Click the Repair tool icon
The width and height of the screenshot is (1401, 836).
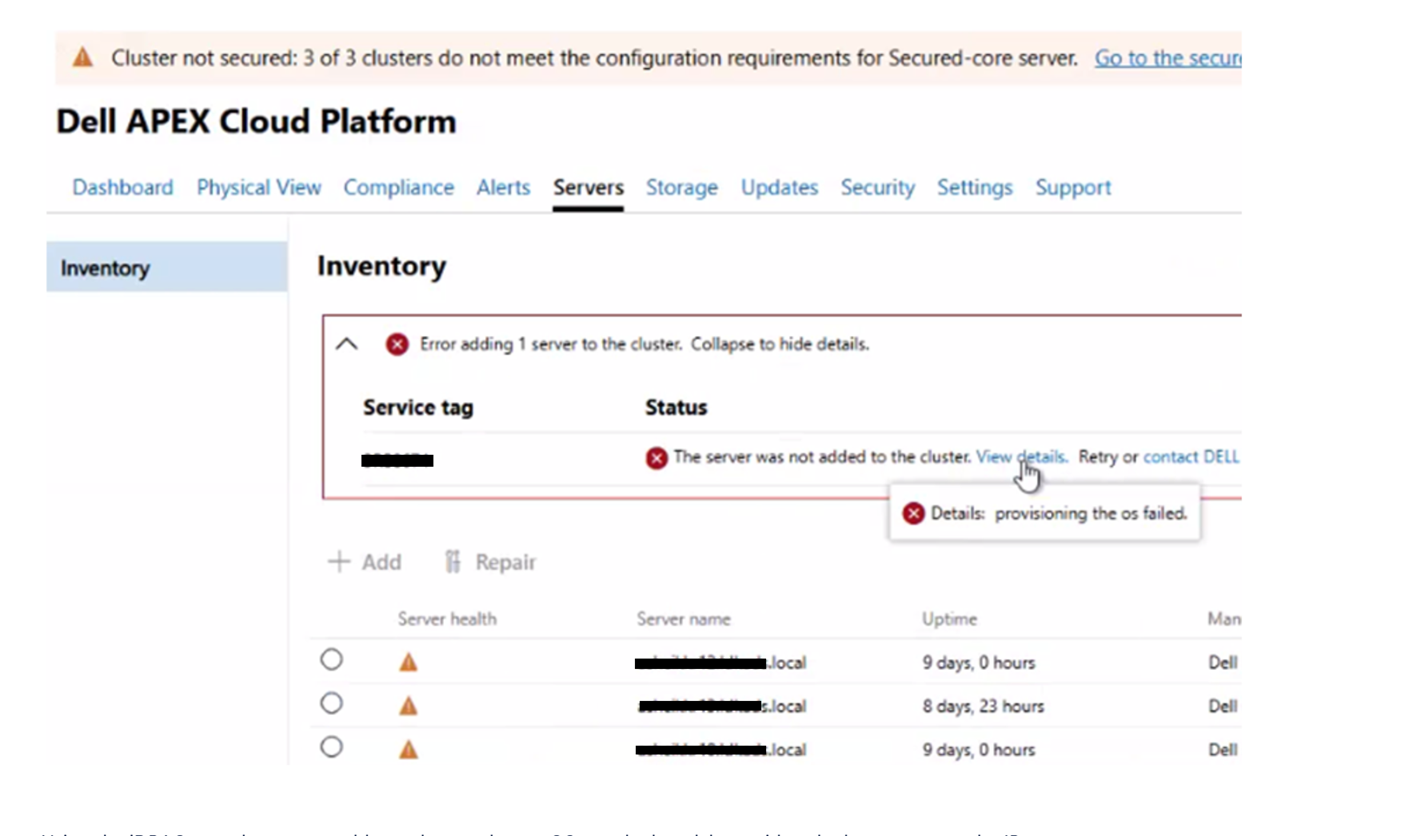[453, 562]
